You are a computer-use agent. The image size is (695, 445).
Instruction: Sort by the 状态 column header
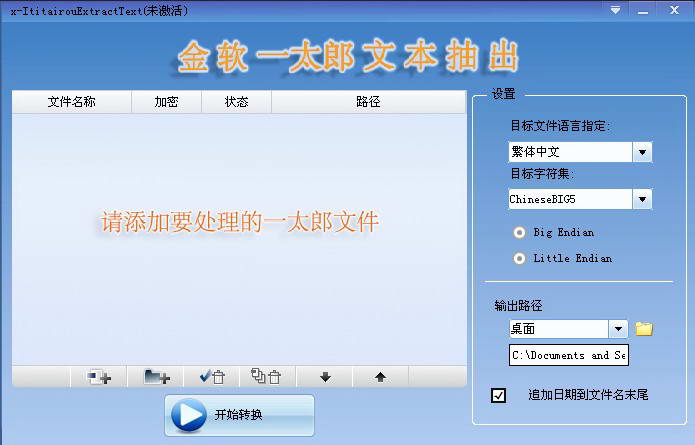click(x=237, y=102)
